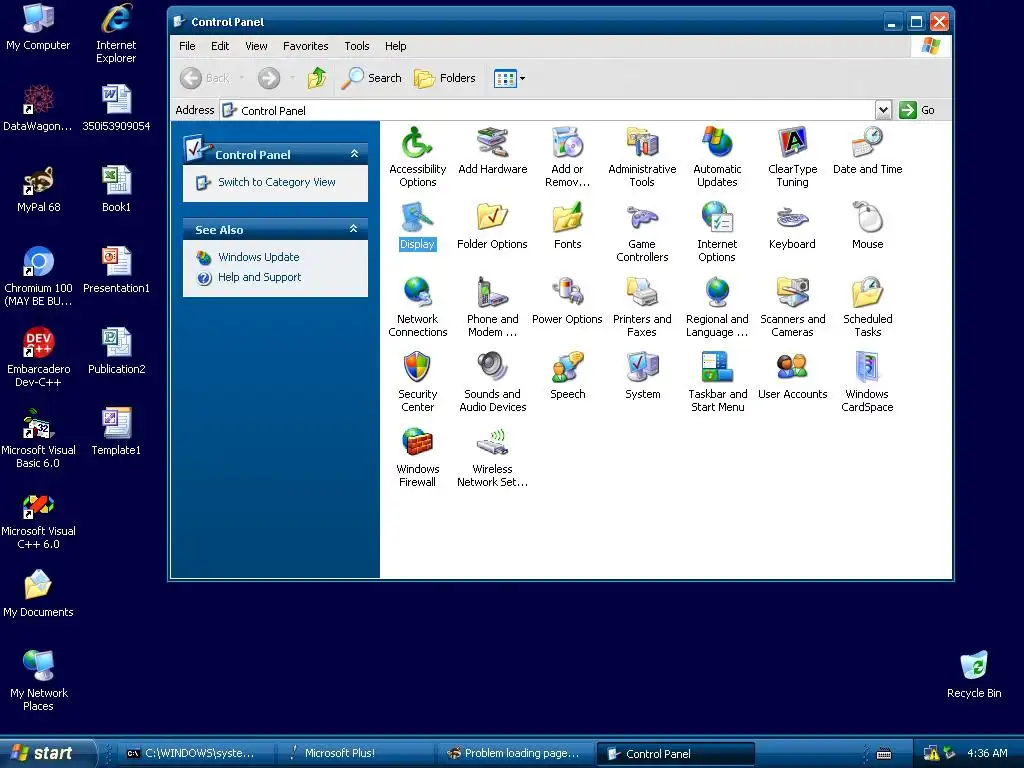Open the Tools menu

point(357,46)
